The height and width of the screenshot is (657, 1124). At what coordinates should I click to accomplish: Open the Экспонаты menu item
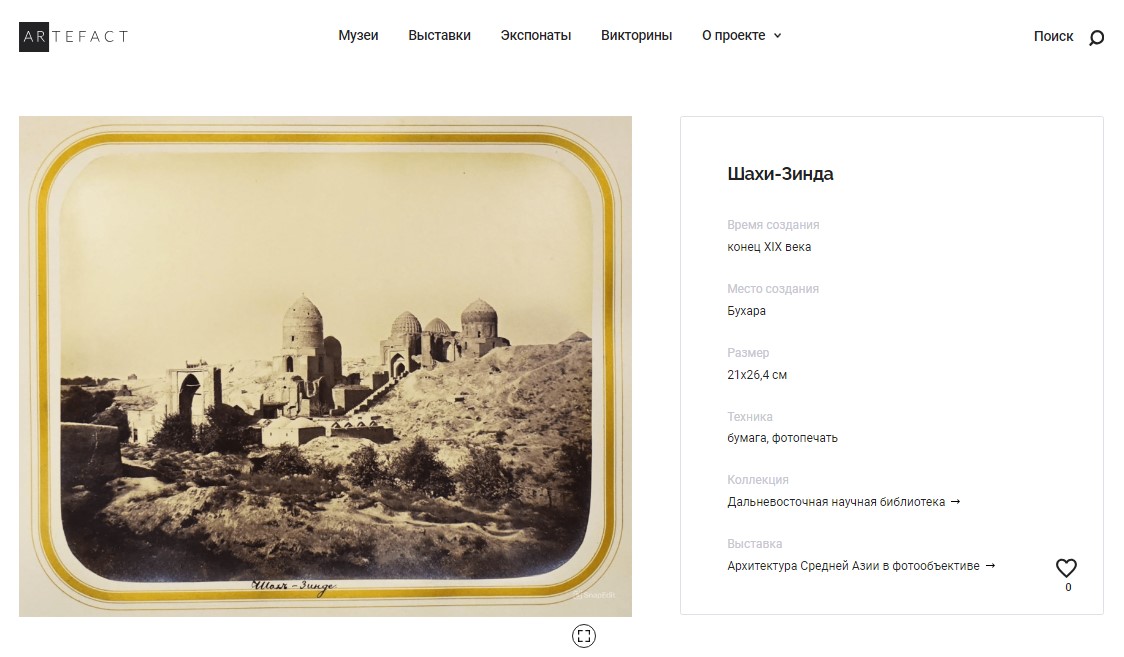[535, 35]
